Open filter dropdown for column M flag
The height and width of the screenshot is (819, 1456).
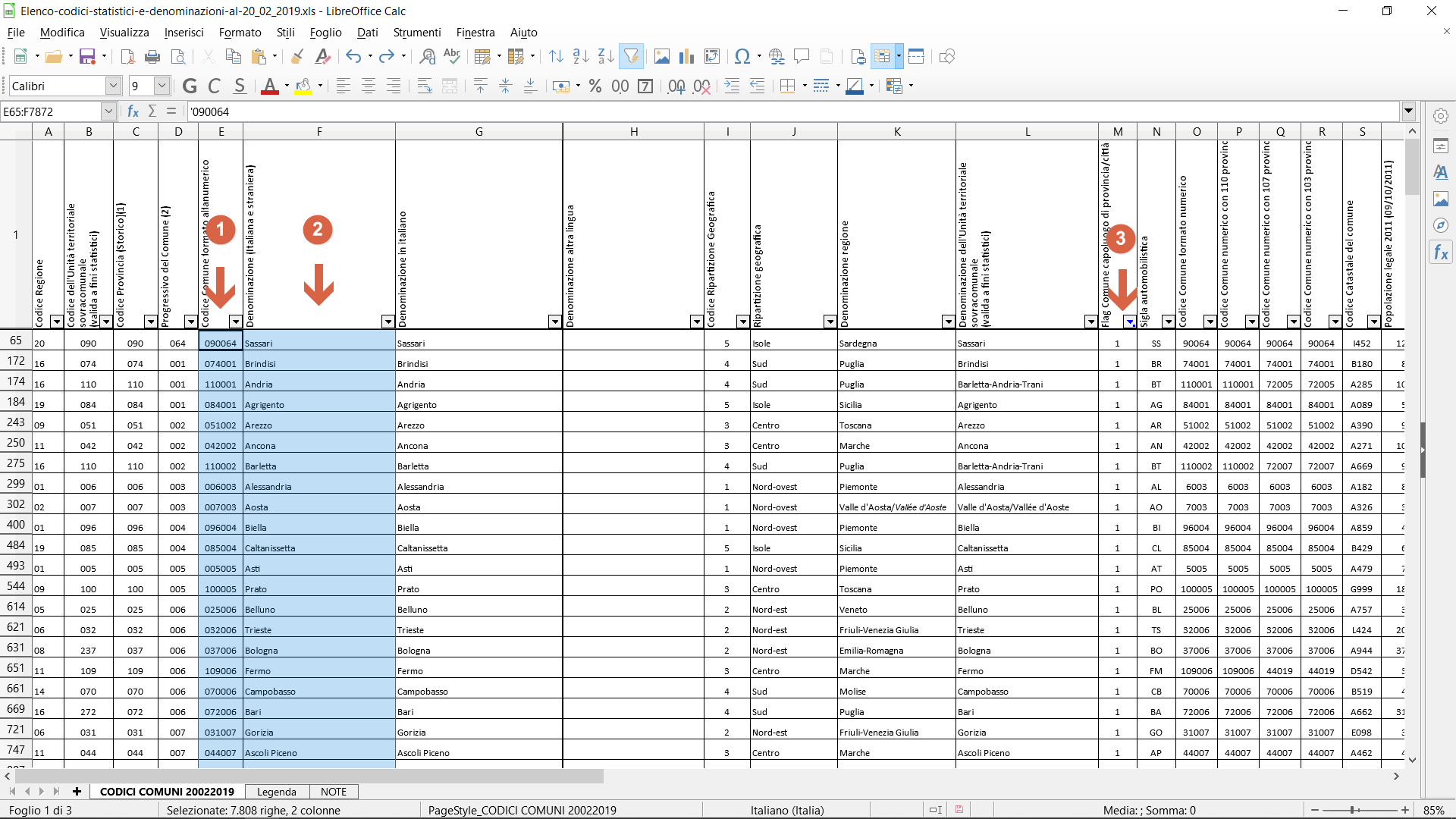[x=1130, y=322]
